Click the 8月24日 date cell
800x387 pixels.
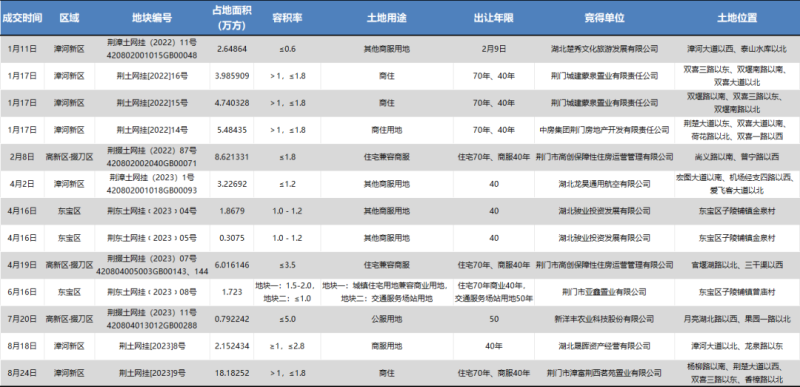[22, 373]
